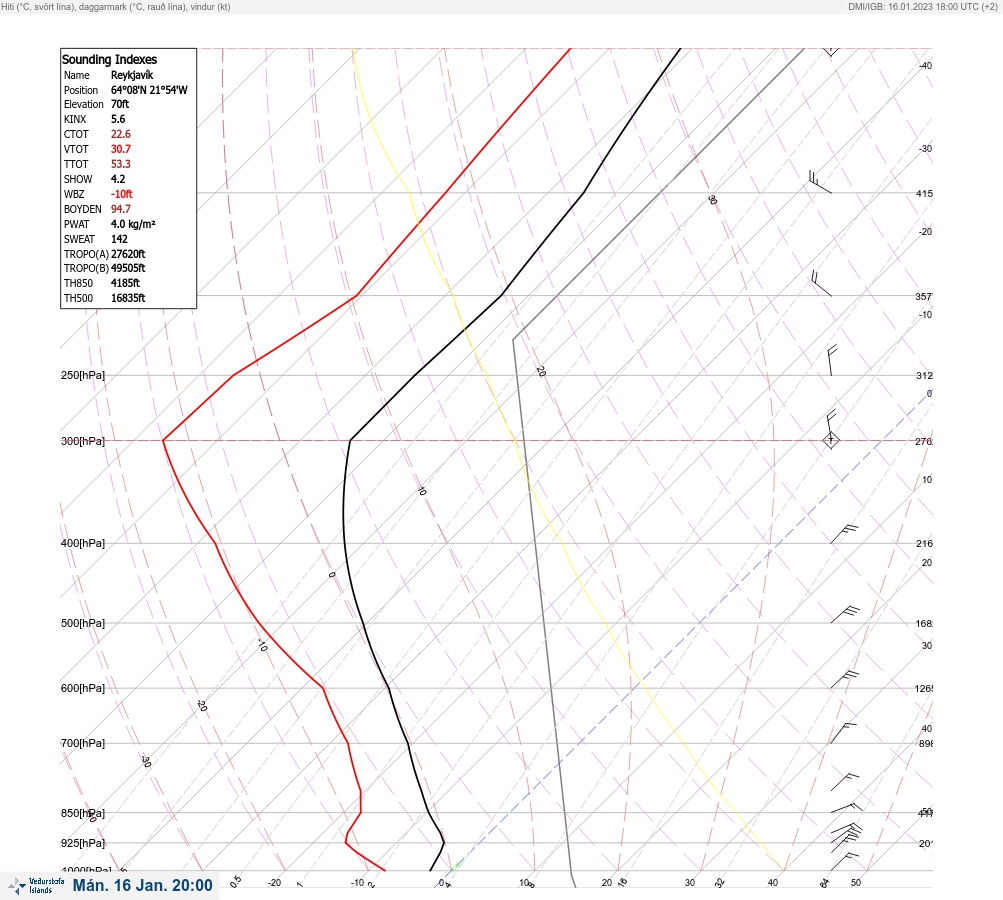Select the PWAT value 4.0 kg/m²
The width and height of the screenshot is (1003, 900).
tap(133, 224)
